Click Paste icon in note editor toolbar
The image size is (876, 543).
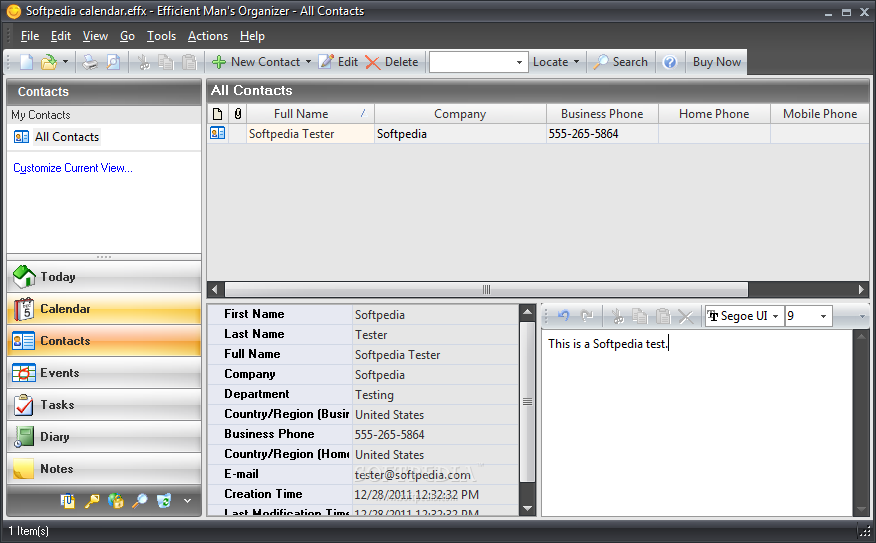click(x=663, y=317)
